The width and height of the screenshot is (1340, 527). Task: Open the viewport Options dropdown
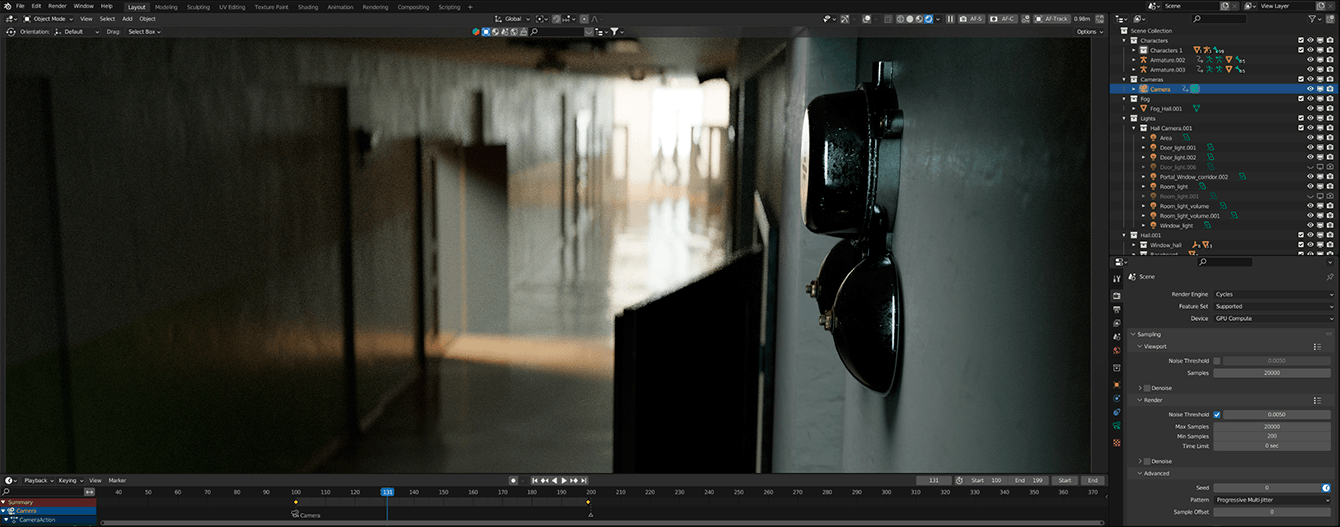point(1089,32)
